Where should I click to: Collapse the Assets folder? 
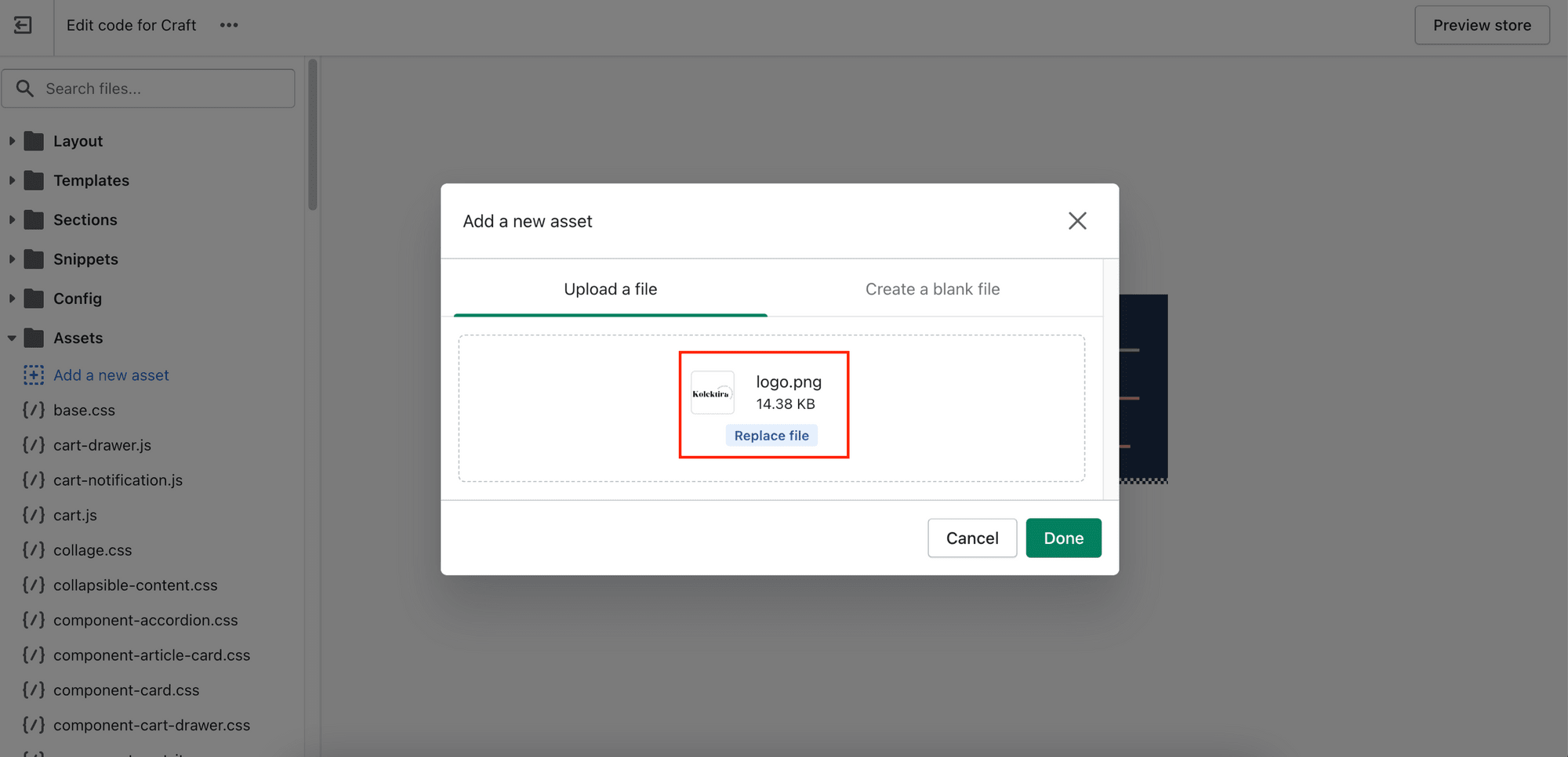pos(12,338)
